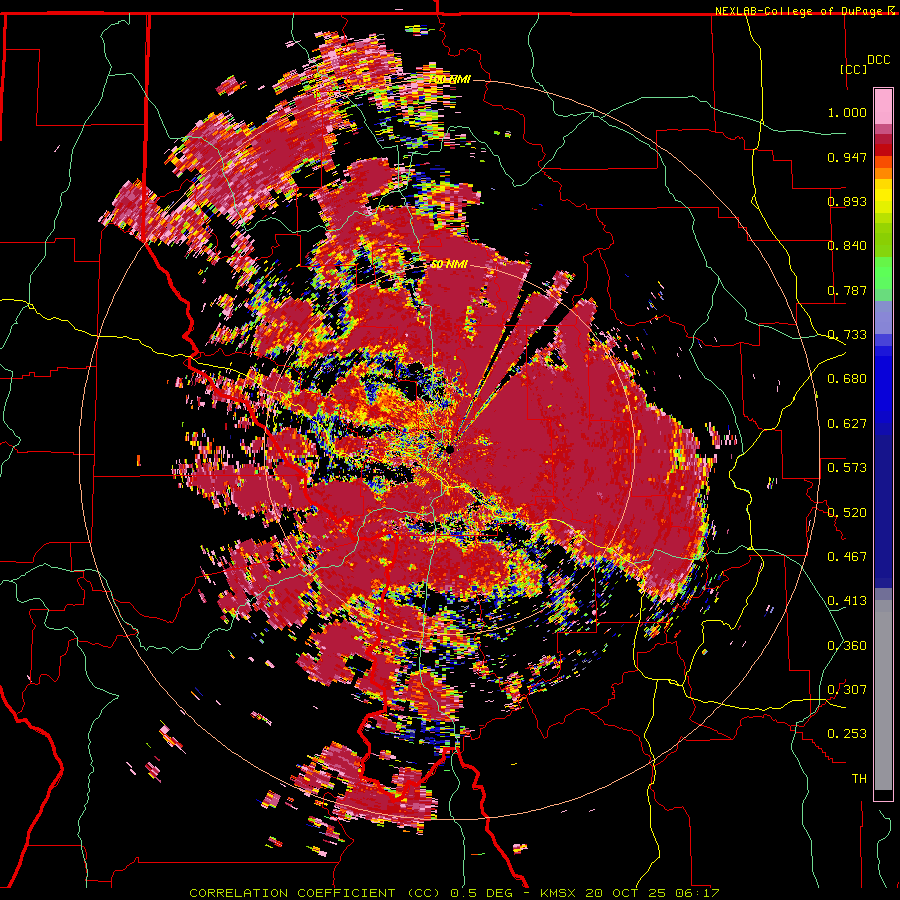Select the 0.573 legend value
This screenshot has width=900, height=900.
(x=847, y=468)
